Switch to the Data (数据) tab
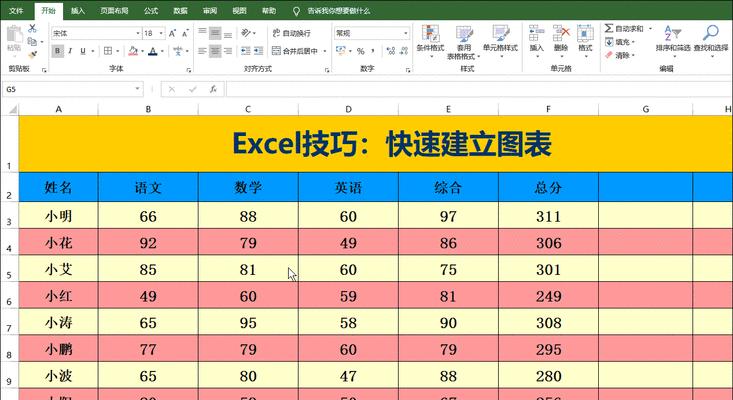Screen dimensions: 733x400 (x=180, y=10)
